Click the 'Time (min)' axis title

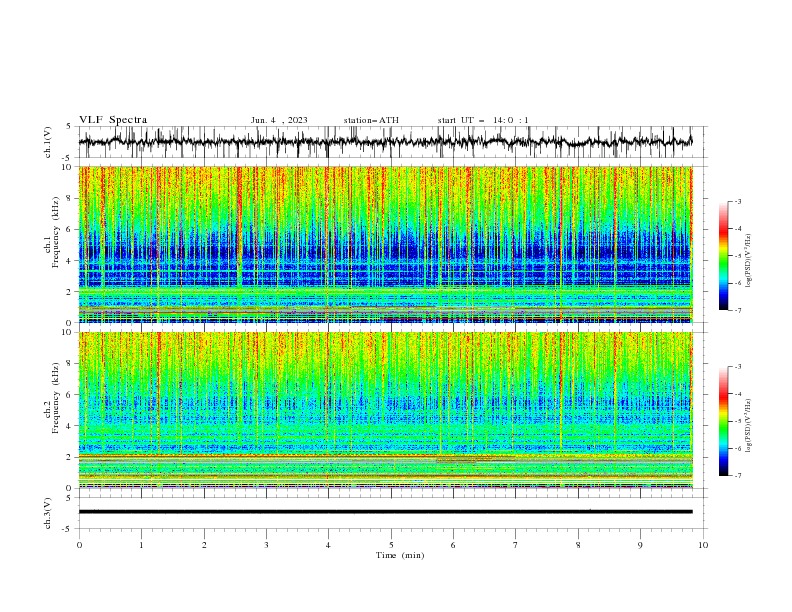point(400,555)
